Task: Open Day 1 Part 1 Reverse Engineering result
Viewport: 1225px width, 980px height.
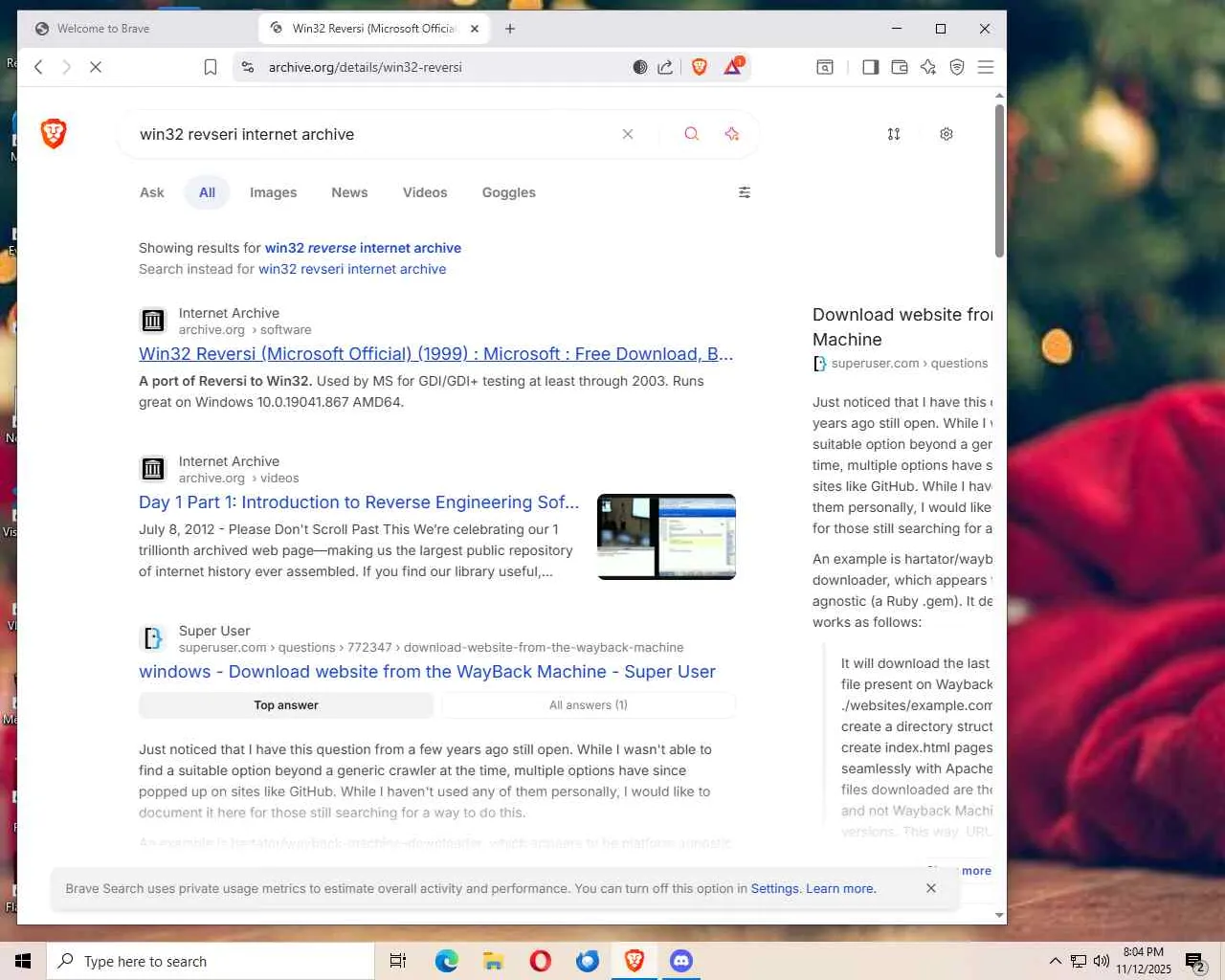Action: 359,502
